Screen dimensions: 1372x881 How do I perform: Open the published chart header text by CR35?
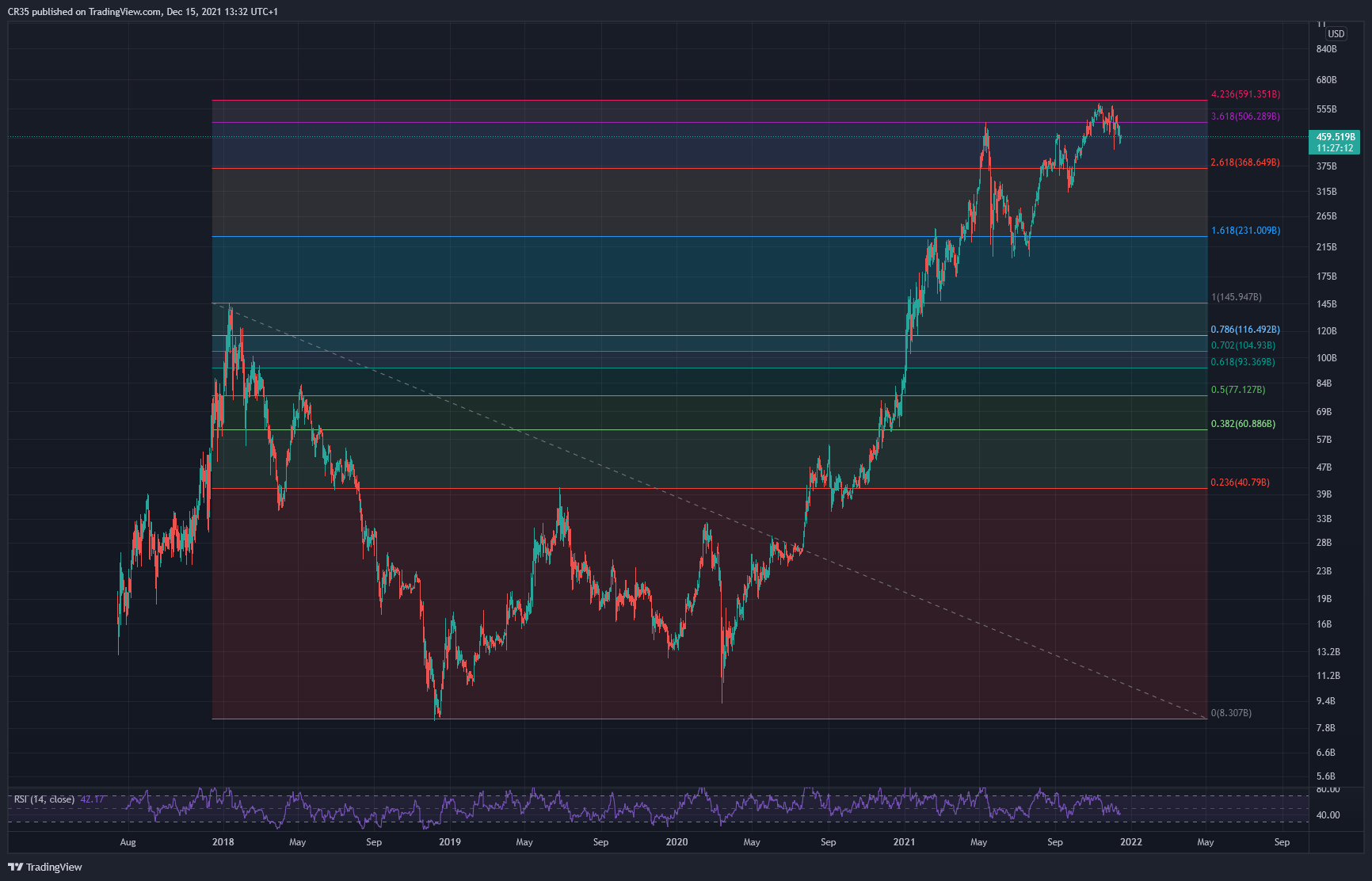[143, 12]
